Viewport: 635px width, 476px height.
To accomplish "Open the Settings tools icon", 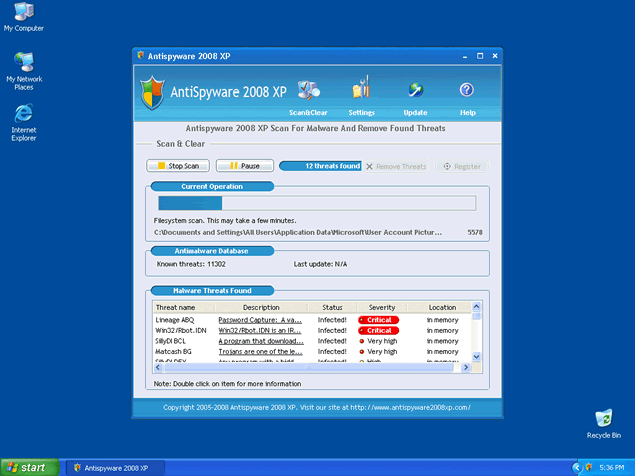I will pos(361,92).
